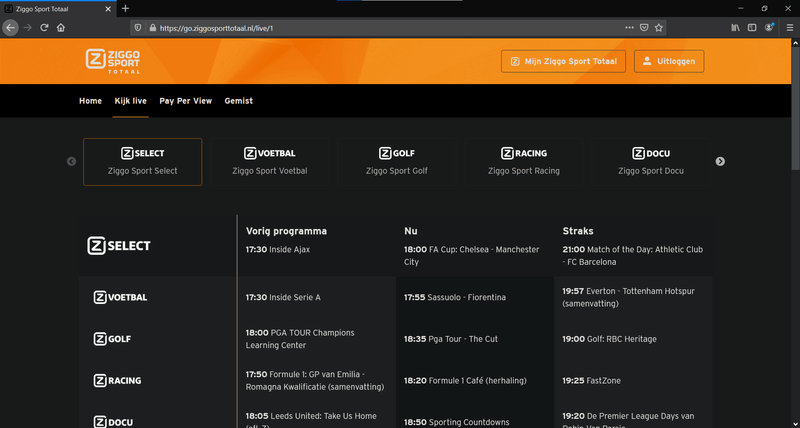View site info via the padlock icon
This screenshot has width=800, height=428.
point(152,28)
